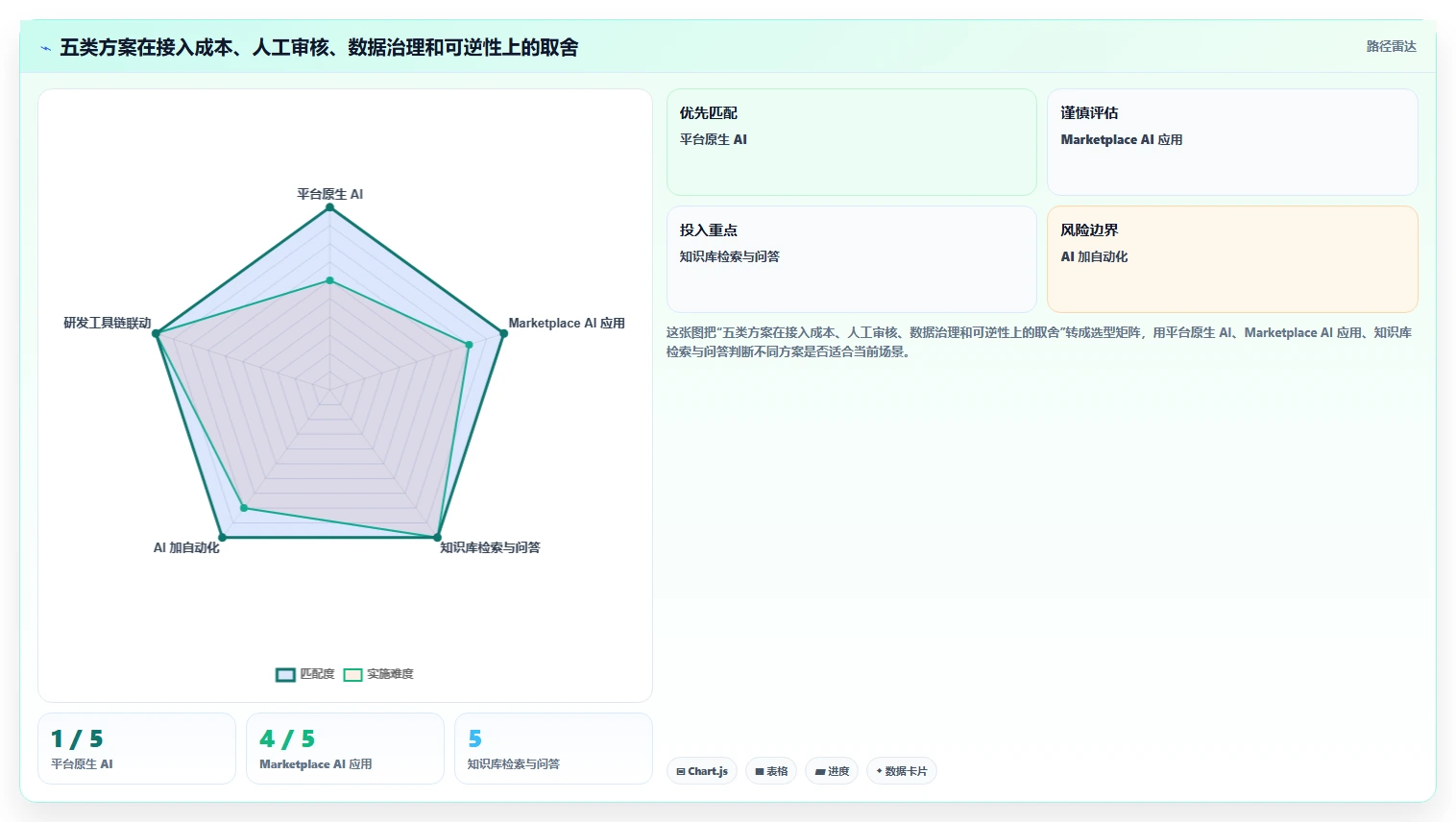
Task: Click the 实施难度 data point on the AI 加自动化 axis
Action: 244,508
